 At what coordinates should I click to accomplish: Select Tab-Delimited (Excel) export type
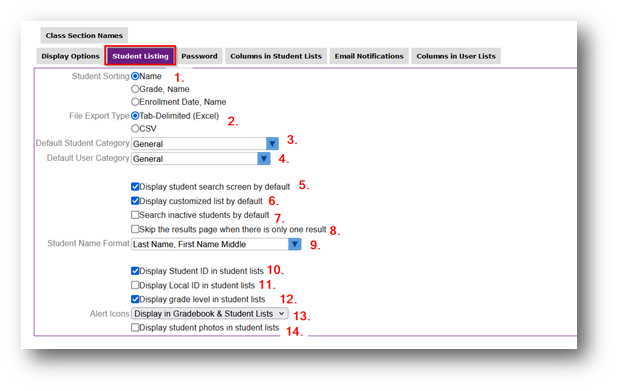point(135,116)
